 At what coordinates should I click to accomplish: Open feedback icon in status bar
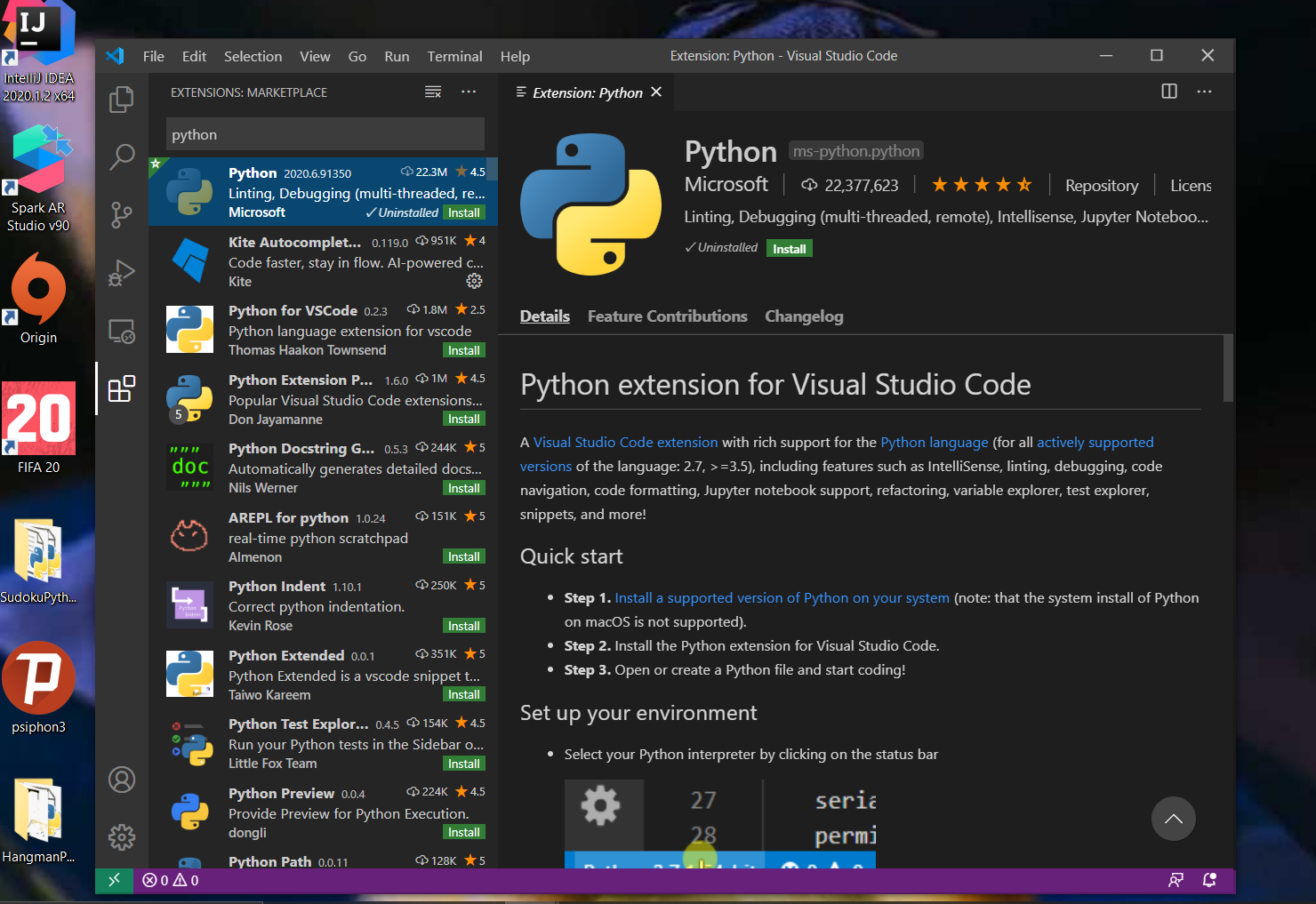[1176, 880]
